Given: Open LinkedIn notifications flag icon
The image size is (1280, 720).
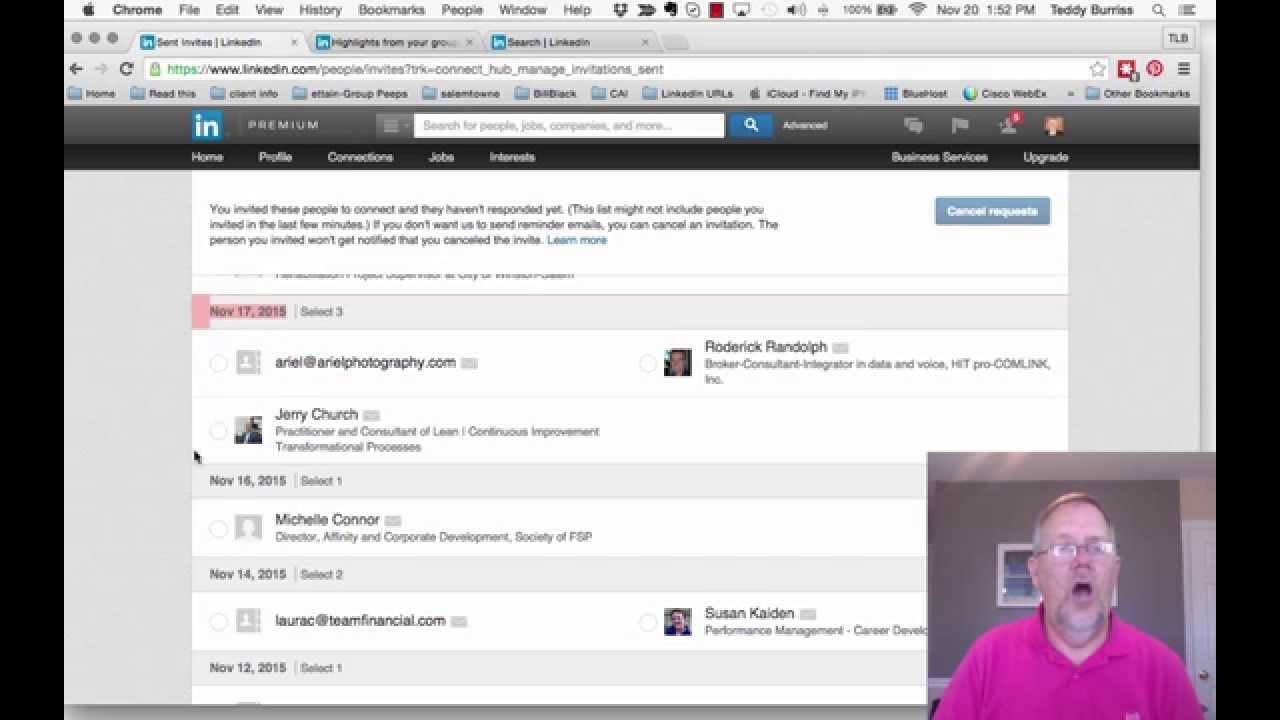Looking at the screenshot, I should 960,125.
